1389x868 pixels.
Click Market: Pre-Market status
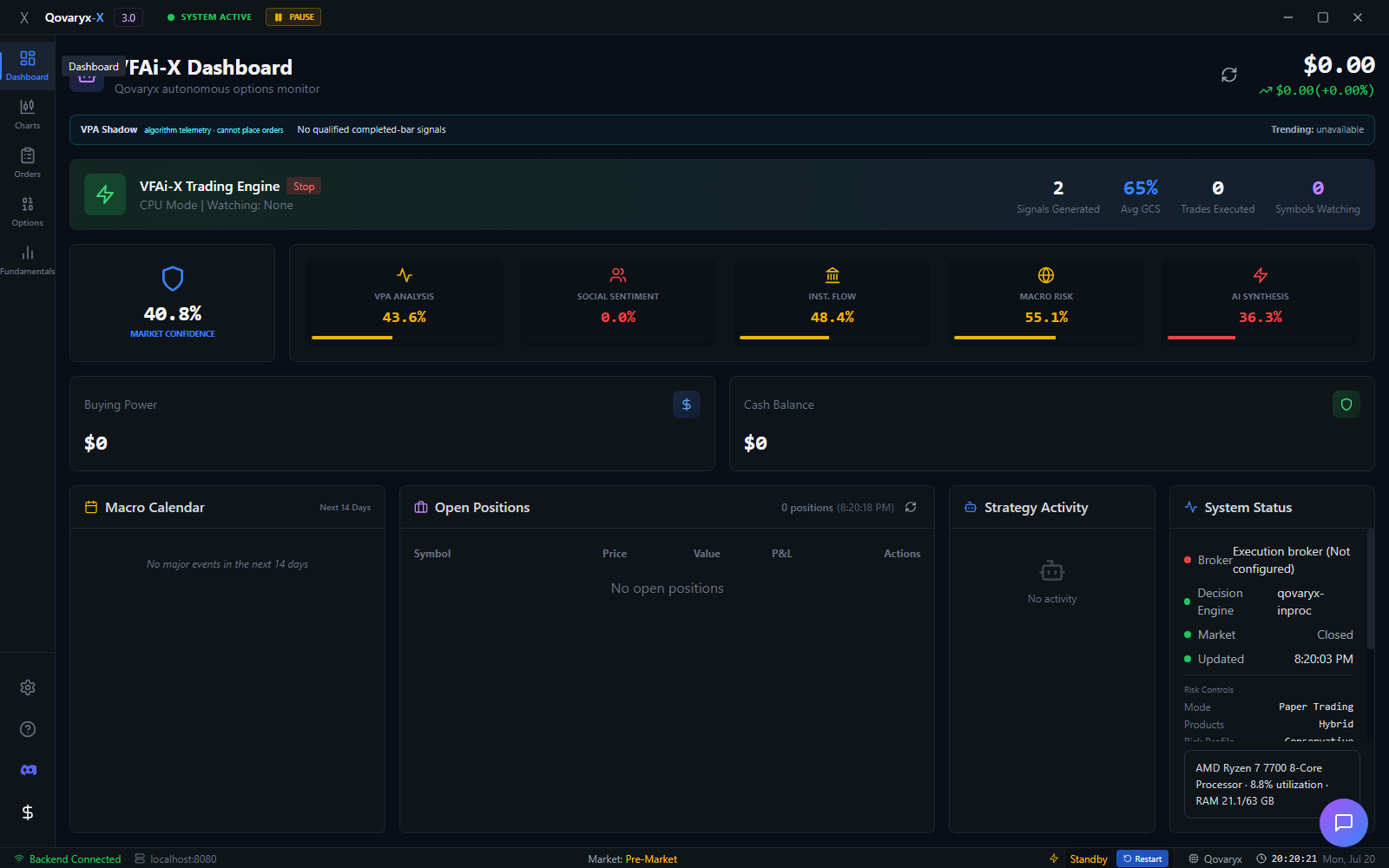pos(632,859)
